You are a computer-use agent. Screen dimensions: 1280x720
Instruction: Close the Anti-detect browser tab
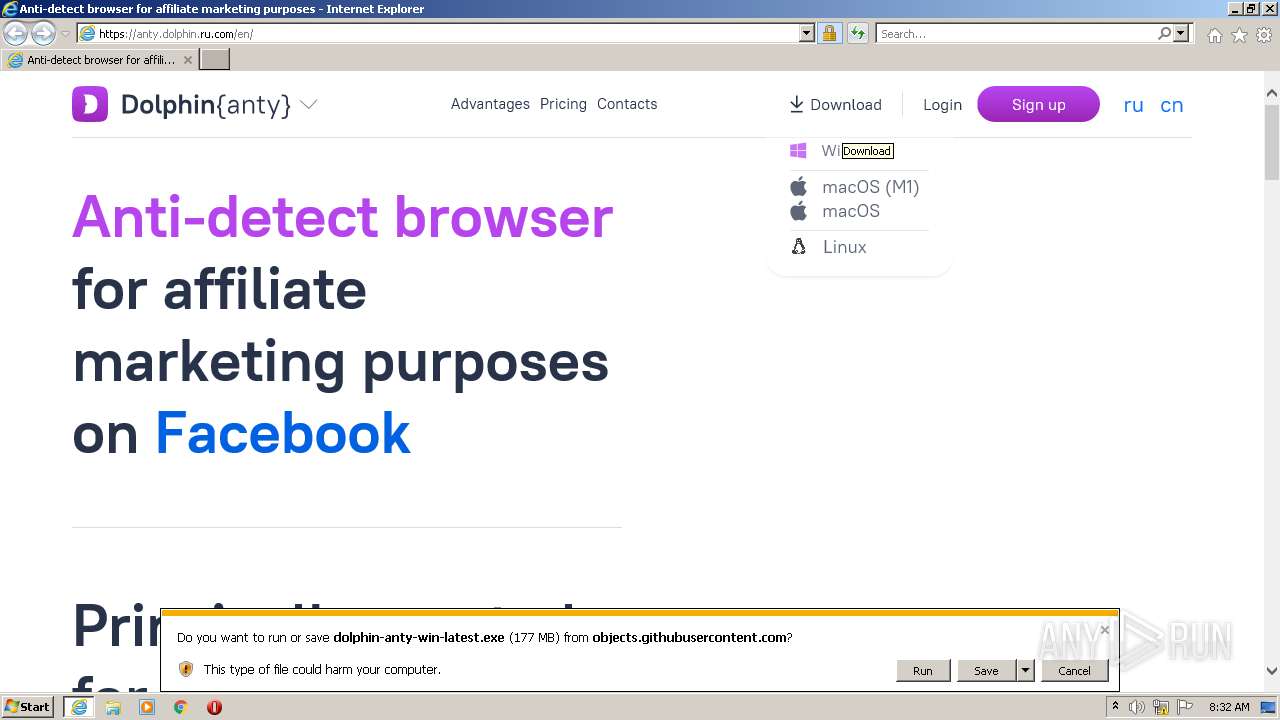coord(187,60)
